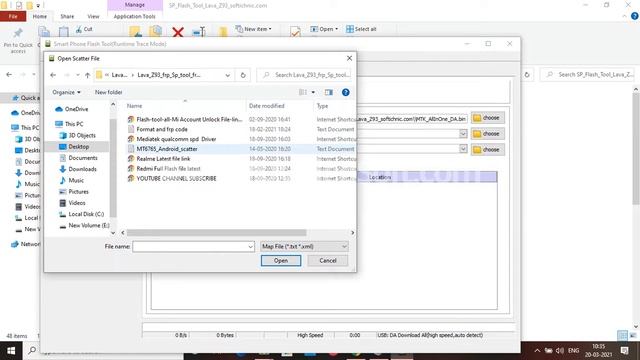Switch to View ribbon tab
Screen dimensions: 640x360
click(x=93, y=16)
